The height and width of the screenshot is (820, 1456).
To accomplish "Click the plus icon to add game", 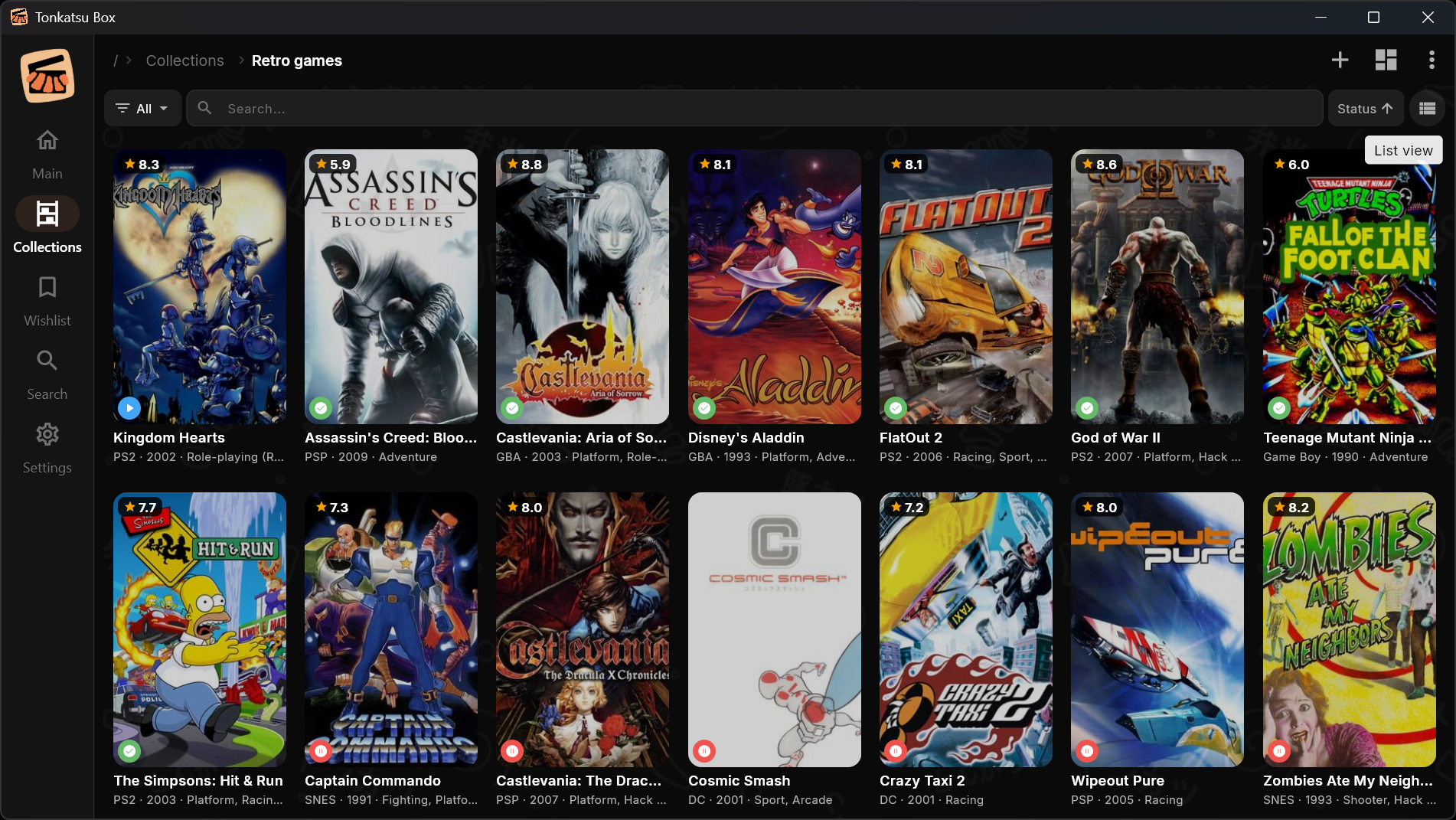I will pos(1340,60).
